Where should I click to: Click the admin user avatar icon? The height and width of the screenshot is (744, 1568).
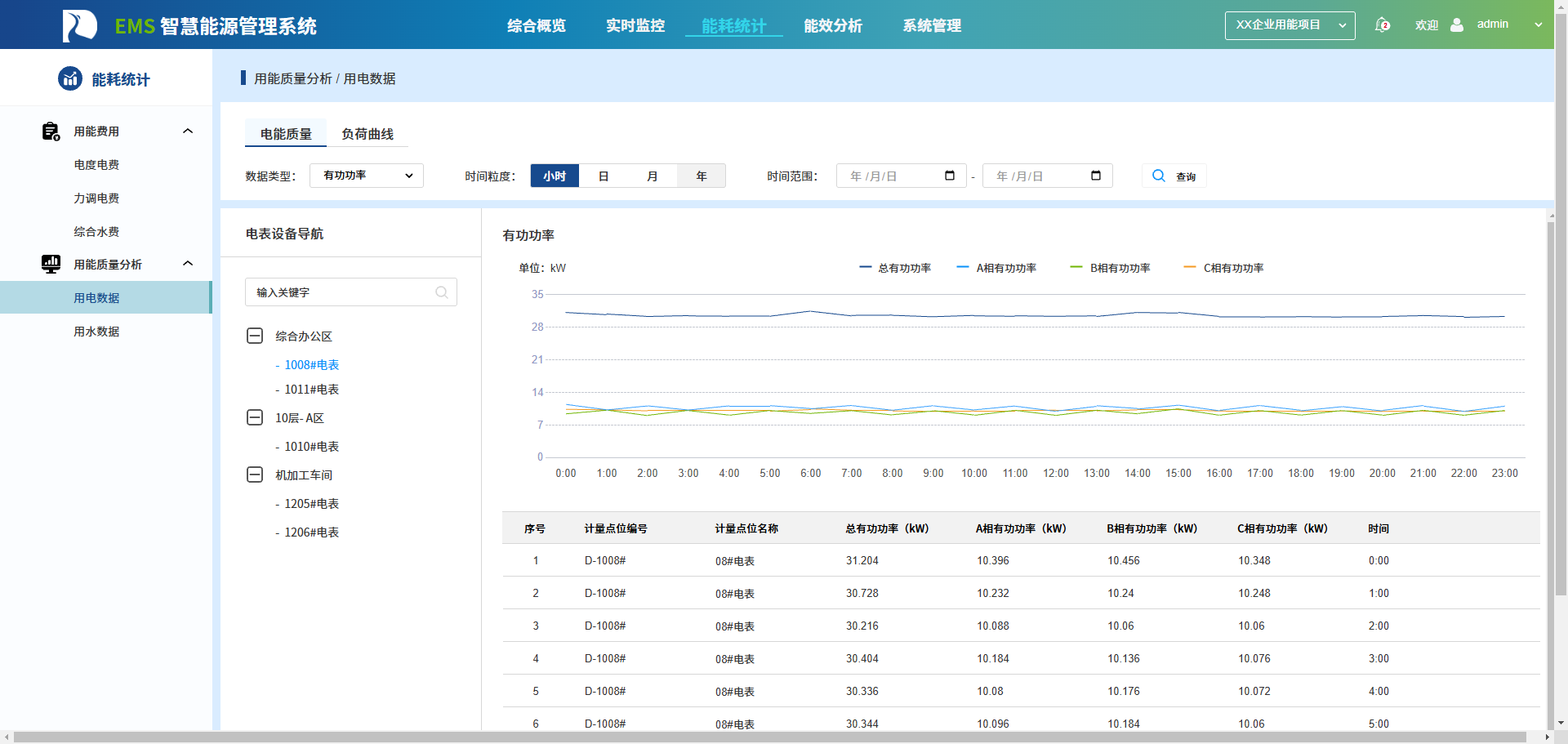click(1457, 25)
